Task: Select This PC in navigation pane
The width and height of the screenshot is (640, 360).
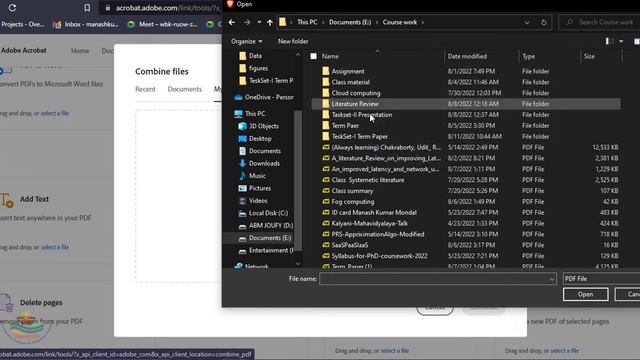Action: 250,114
